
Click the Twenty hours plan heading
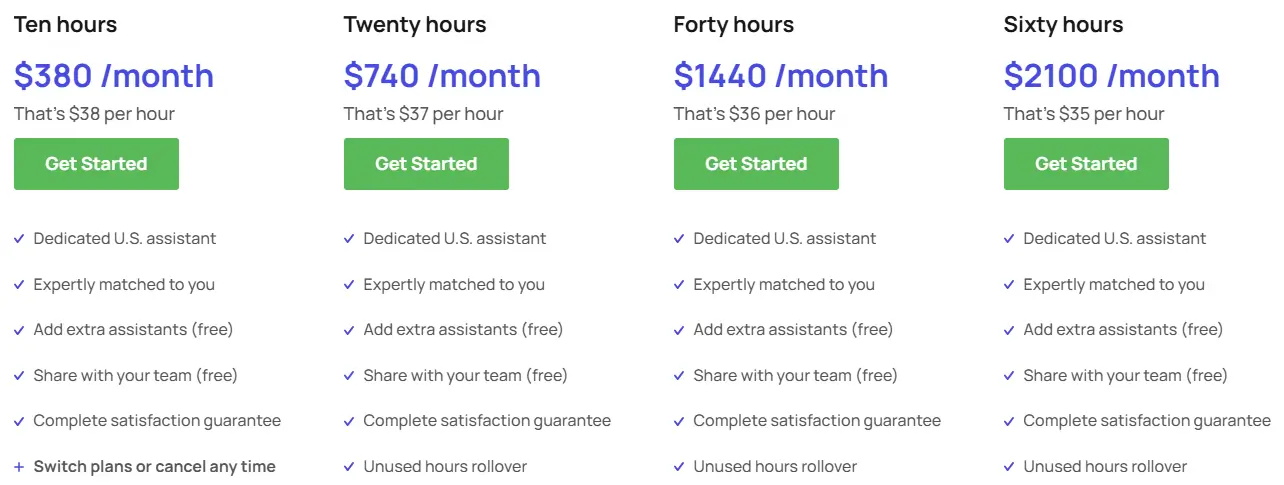(x=415, y=24)
